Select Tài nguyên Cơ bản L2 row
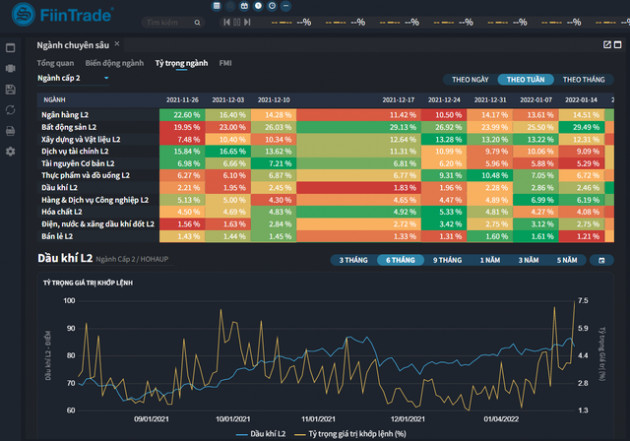The image size is (630, 441). pyautogui.click(x=325, y=163)
